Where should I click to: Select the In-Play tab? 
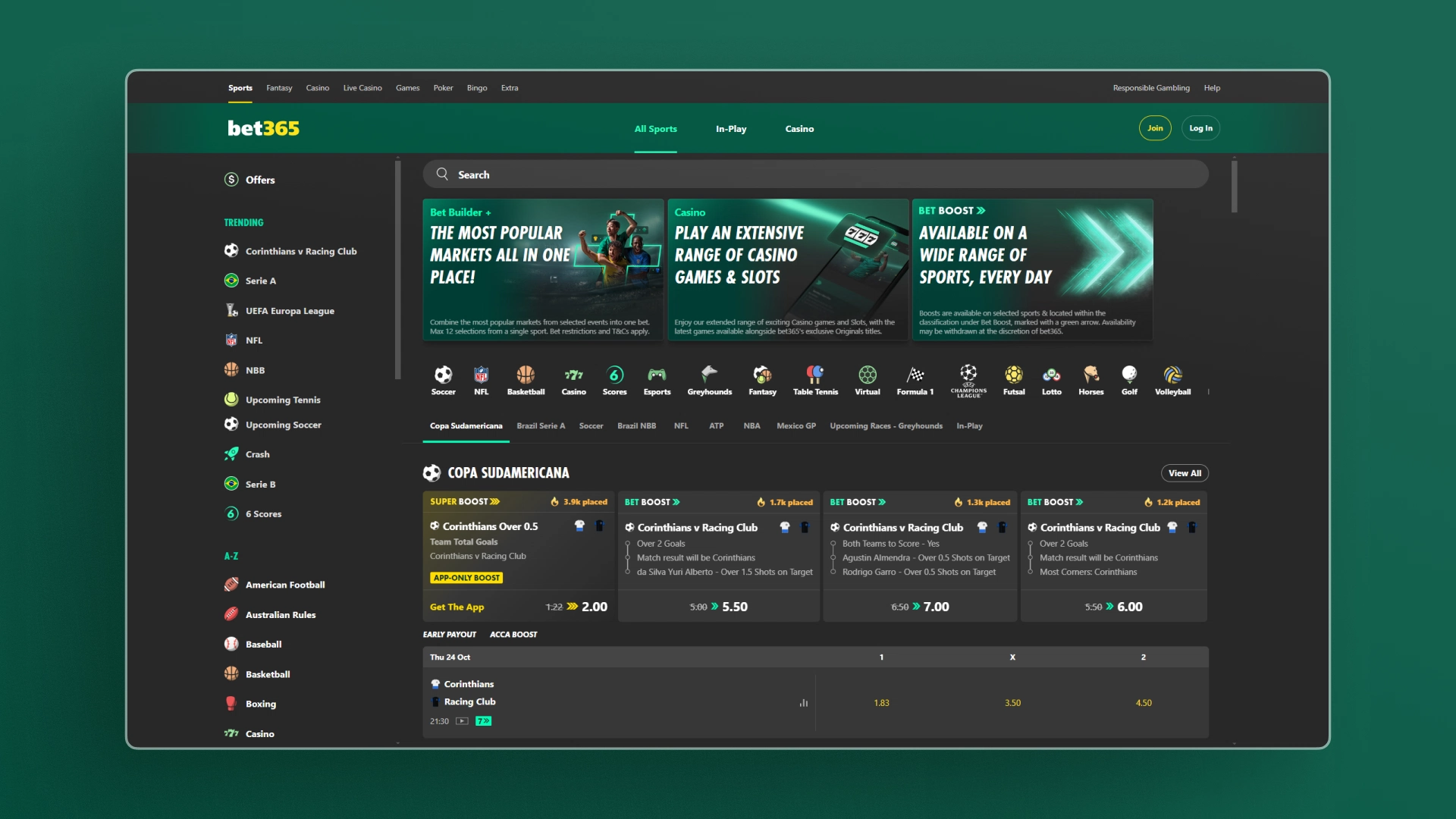pos(730,128)
